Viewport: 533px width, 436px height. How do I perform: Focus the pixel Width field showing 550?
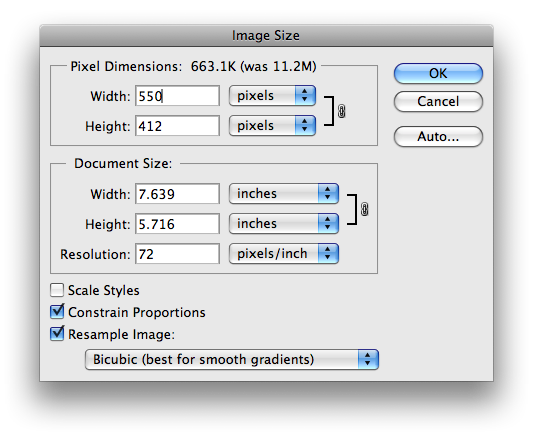pos(177,96)
